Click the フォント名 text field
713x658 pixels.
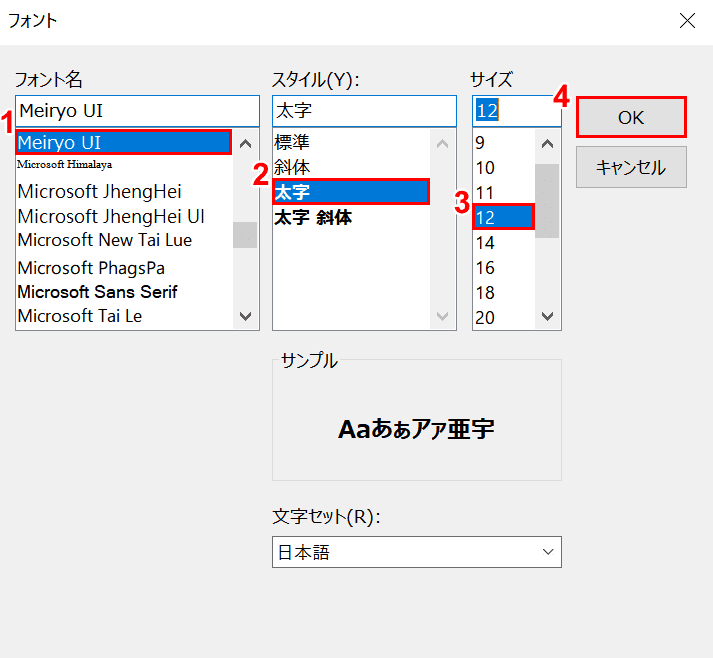[x=137, y=111]
